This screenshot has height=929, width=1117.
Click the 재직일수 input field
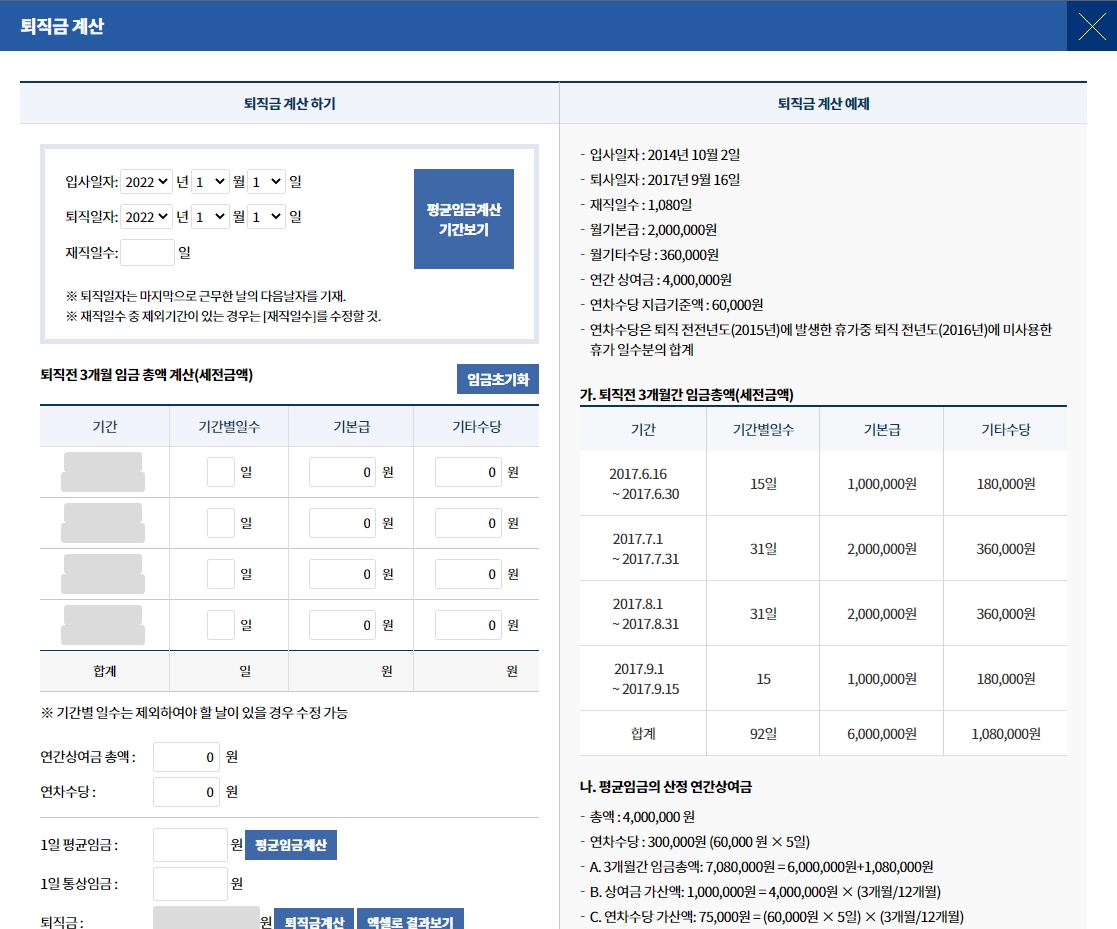click(x=147, y=252)
